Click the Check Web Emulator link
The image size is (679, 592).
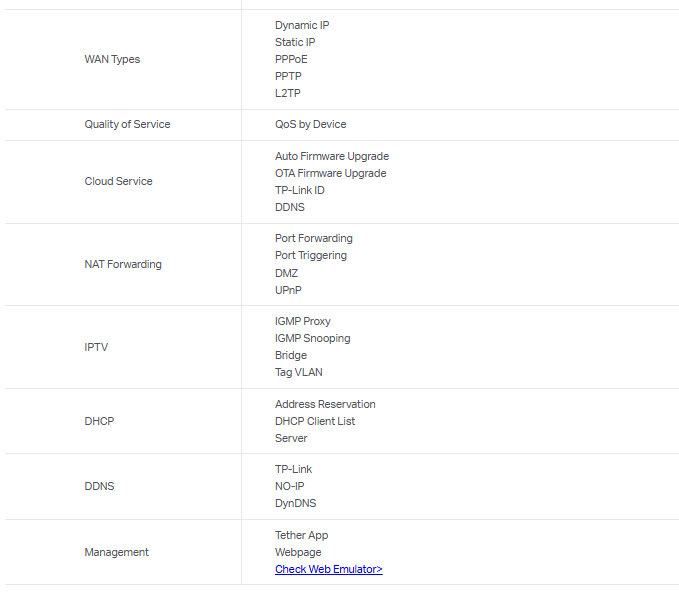pyautogui.click(x=328, y=569)
